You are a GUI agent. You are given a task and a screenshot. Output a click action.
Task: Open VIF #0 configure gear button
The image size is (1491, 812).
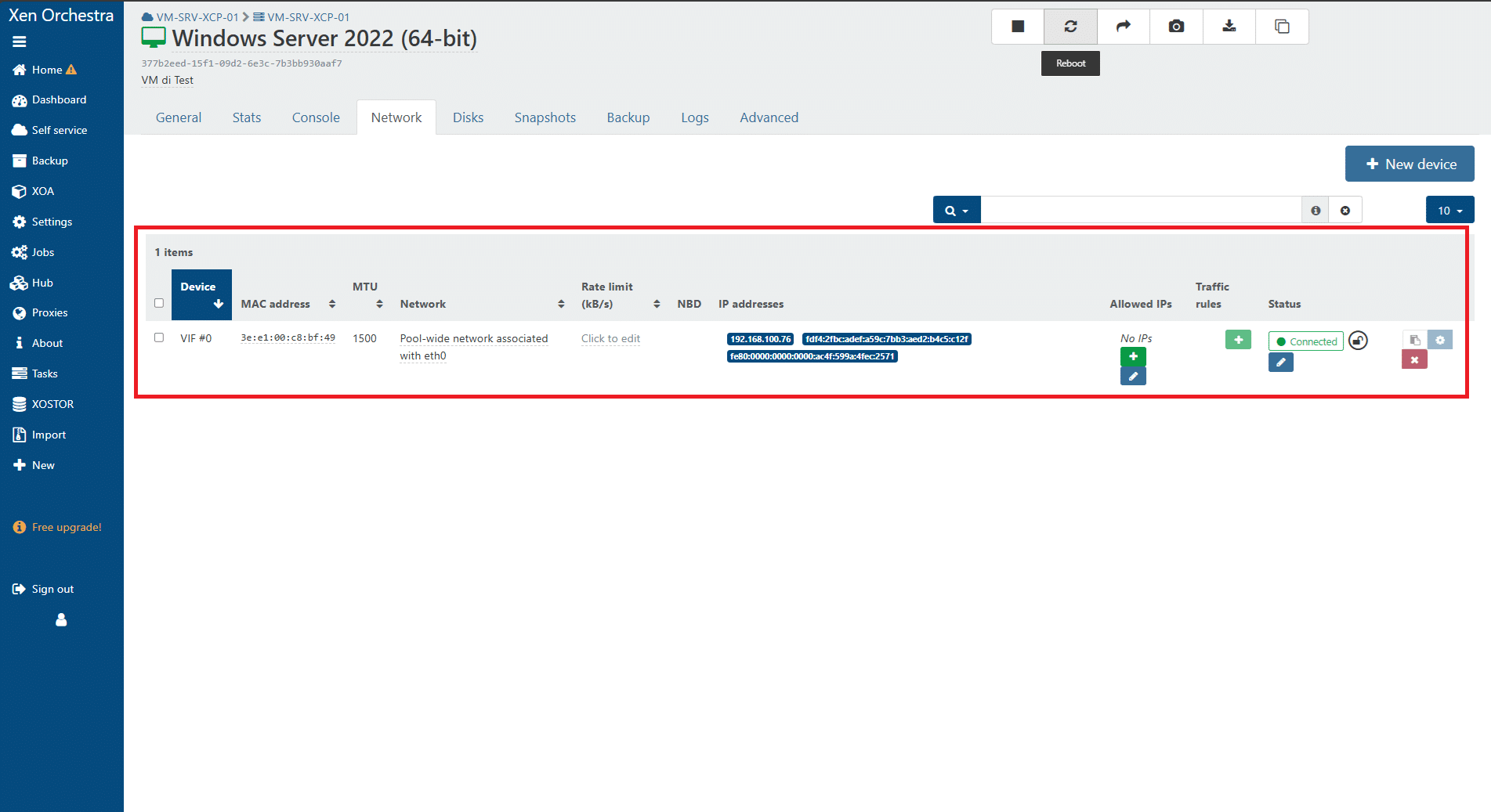(1440, 340)
